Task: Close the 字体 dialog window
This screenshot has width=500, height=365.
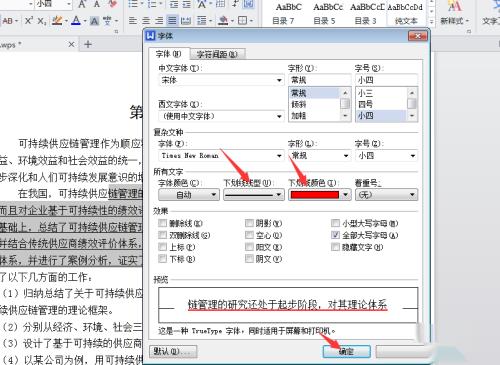Action: pos(418,36)
